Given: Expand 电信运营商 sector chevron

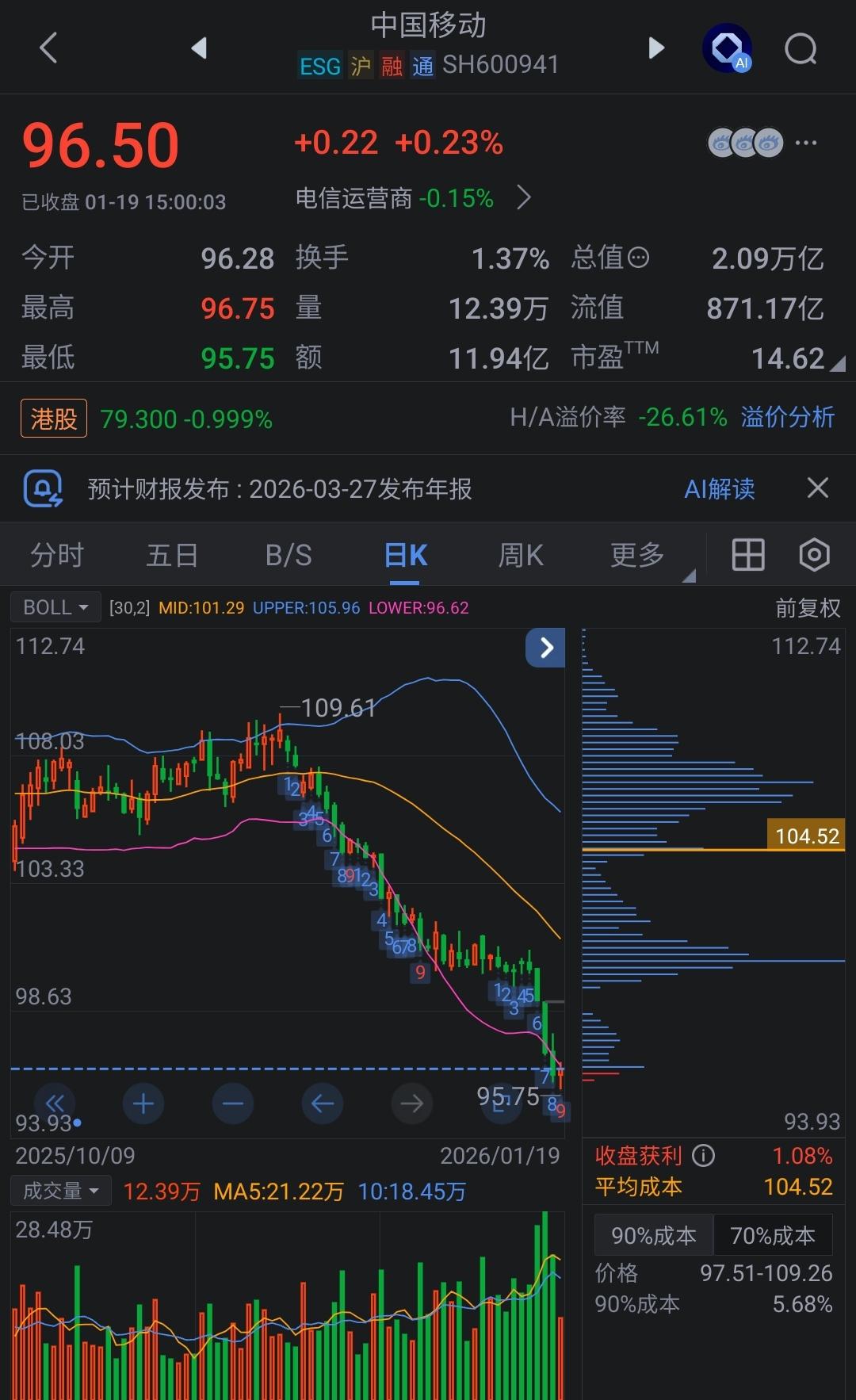Looking at the screenshot, I should pyautogui.click(x=524, y=197).
